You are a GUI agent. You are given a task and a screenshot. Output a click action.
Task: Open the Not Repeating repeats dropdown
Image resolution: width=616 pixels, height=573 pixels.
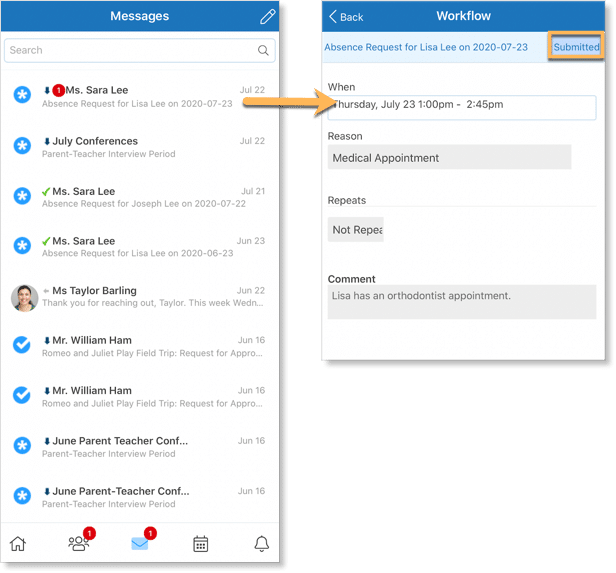point(356,229)
